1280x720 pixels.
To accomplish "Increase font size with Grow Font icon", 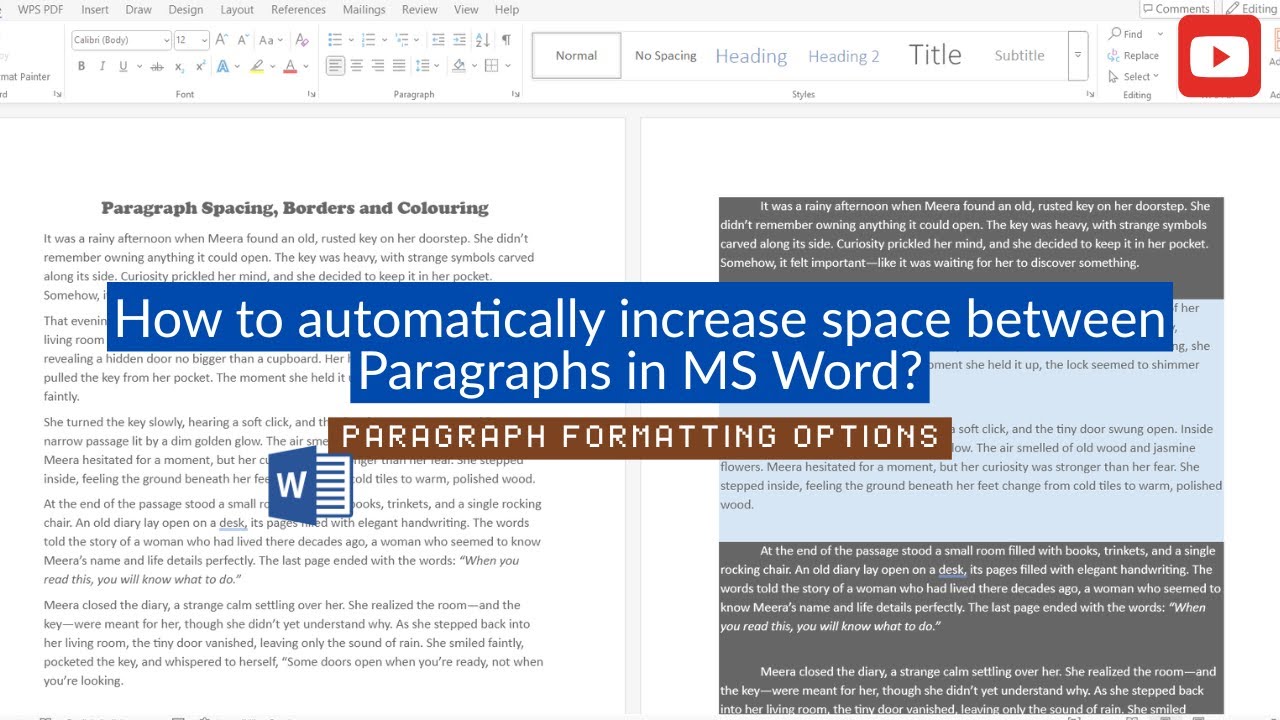I will pos(221,40).
